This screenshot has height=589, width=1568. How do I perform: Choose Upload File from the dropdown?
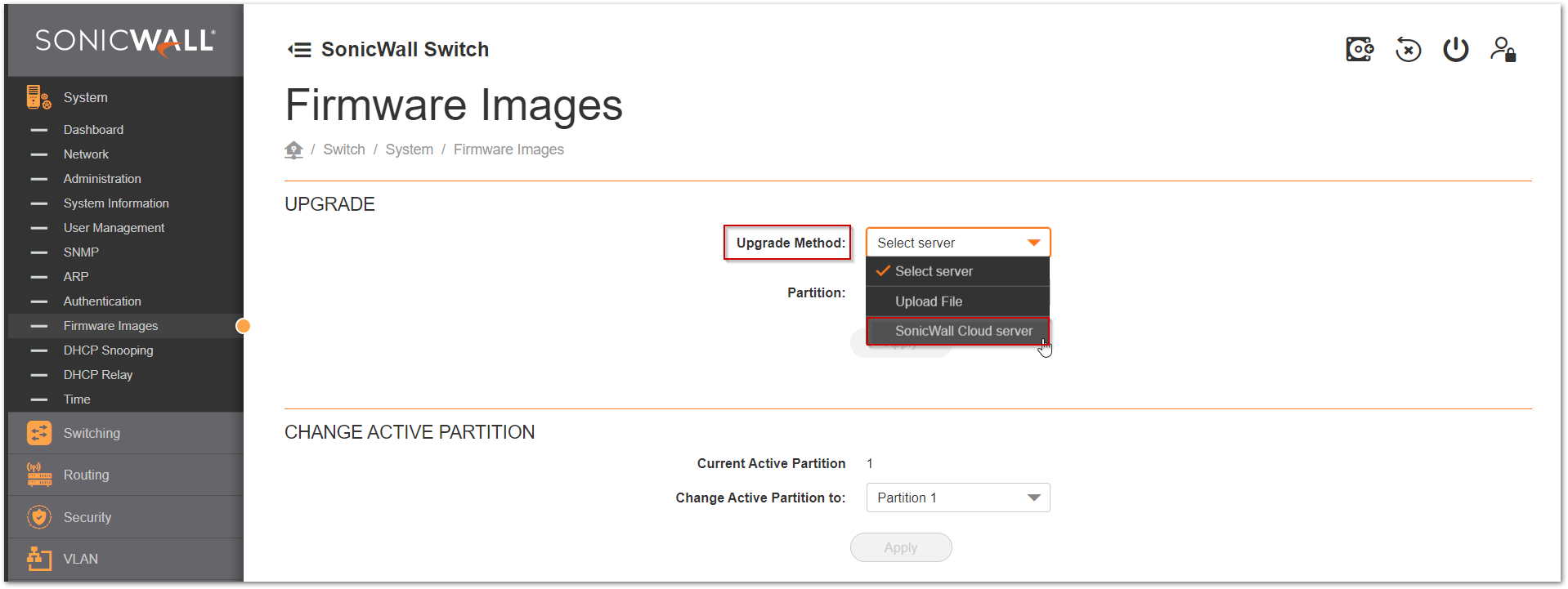928,301
